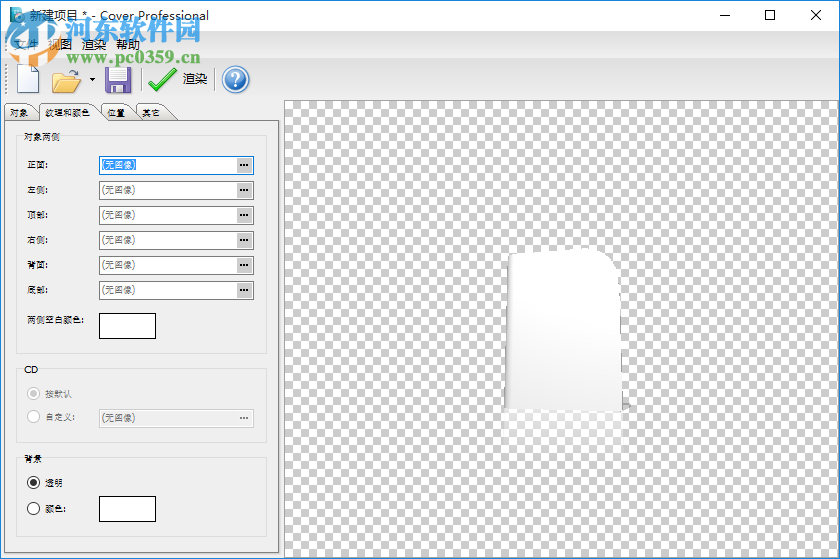Browse an image for 顶部 with its ellipsis button

[x=244, y=215]
